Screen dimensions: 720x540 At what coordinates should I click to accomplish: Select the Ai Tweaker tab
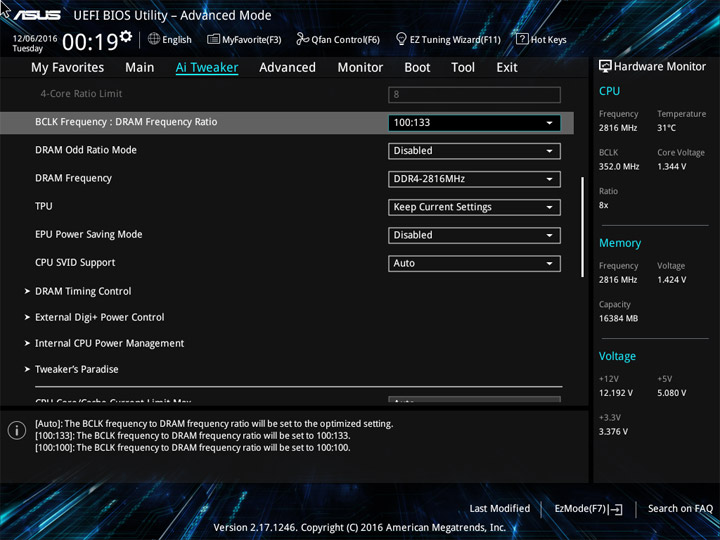coord(207,68)
